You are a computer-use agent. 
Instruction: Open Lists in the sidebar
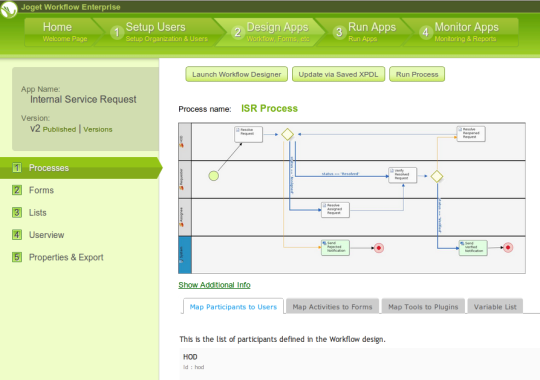point(38,213)
